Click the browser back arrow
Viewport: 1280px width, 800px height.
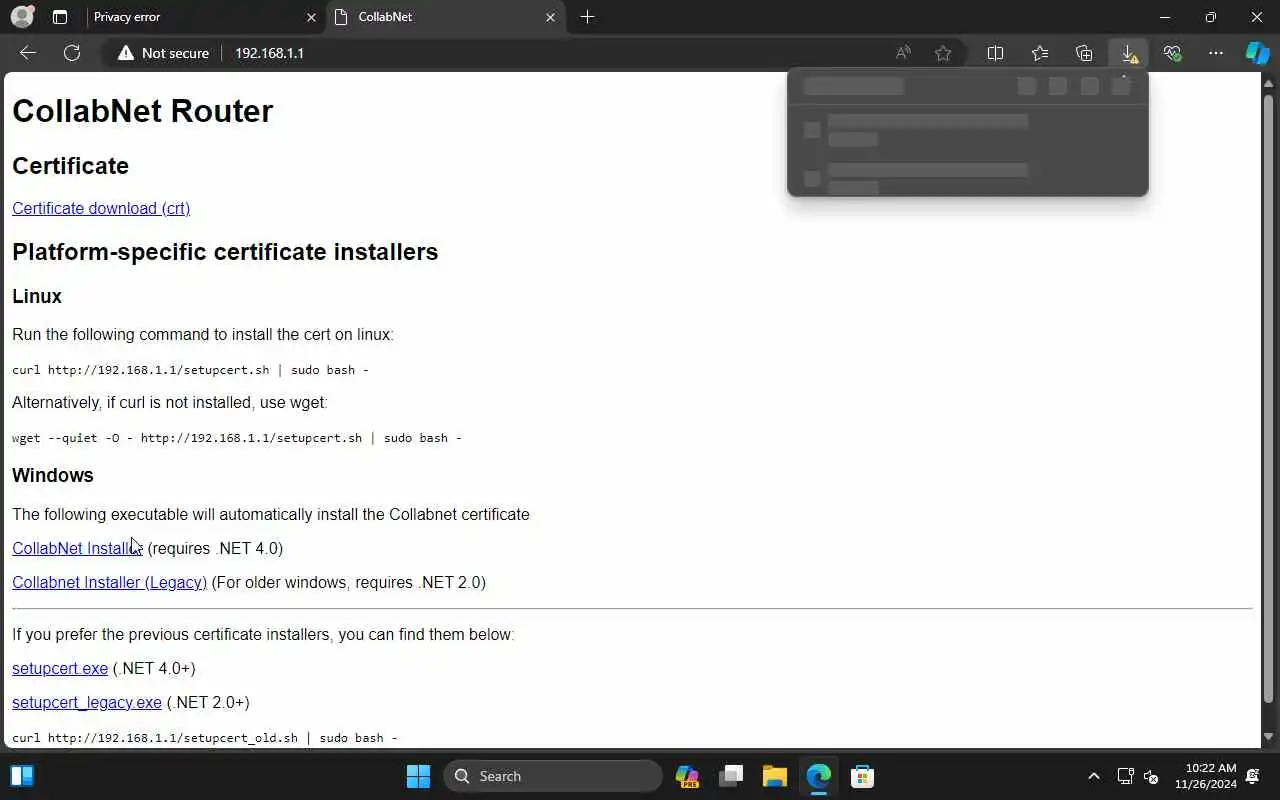pyautogui.click(x=28, y=53)
